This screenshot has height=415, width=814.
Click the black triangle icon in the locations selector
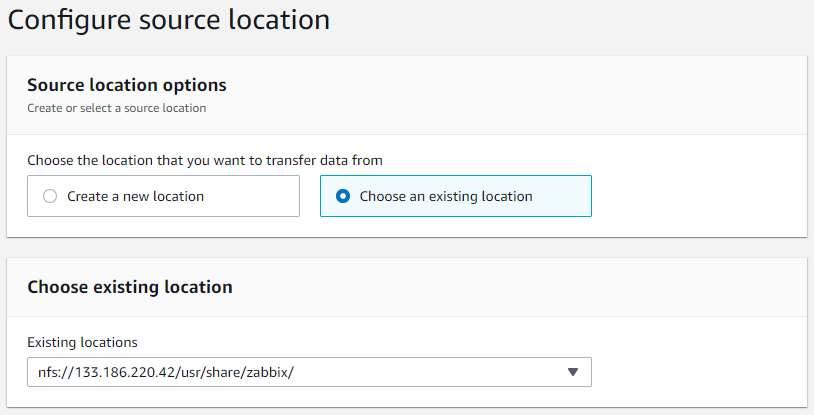tap(573, 372)
